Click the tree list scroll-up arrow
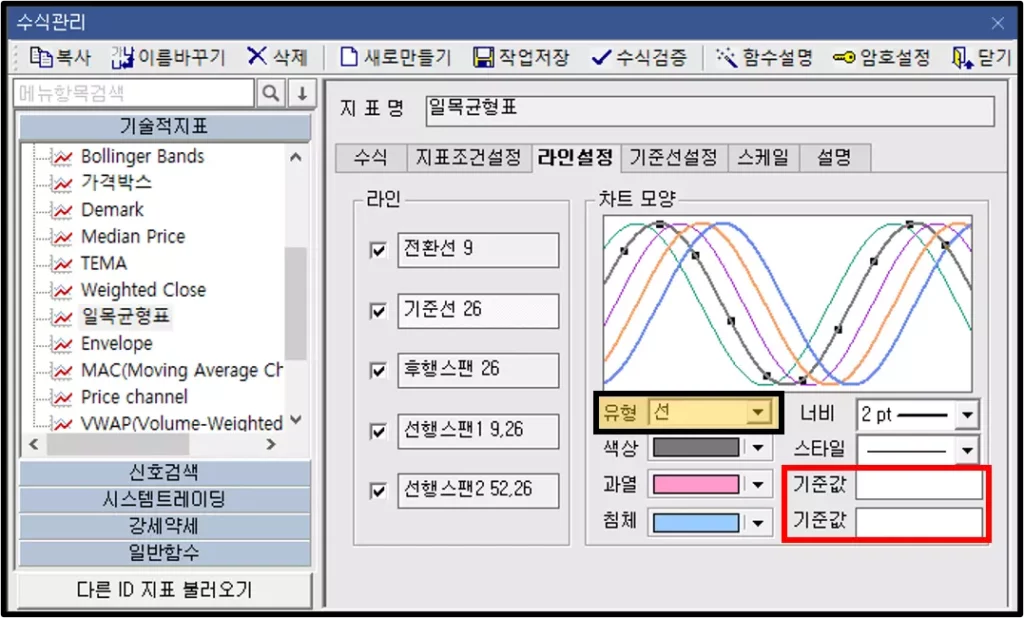The width and height of the screenshot is (1024, 618). click(x=296, y=157)
